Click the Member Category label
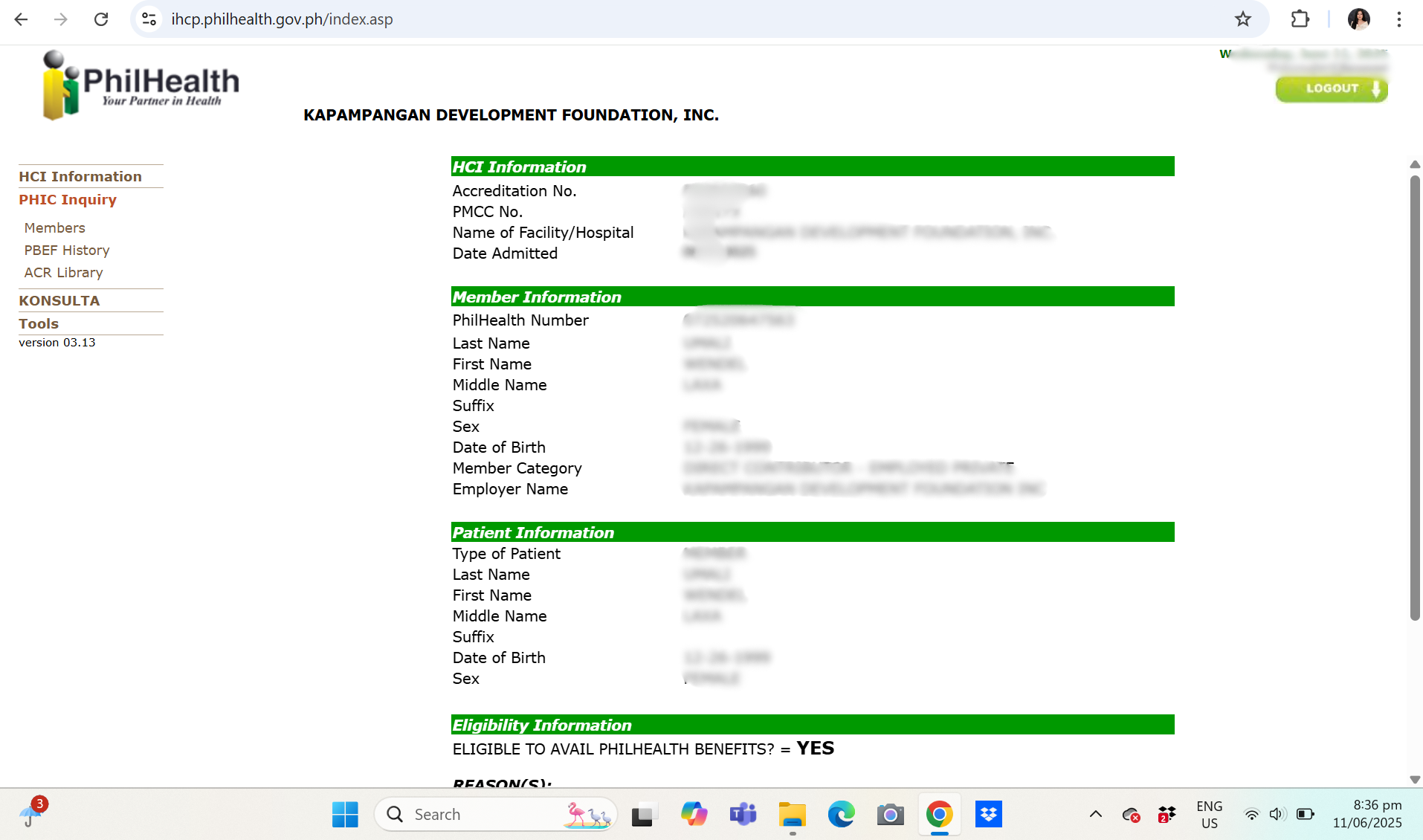The width and height of the screenshot is (1423, 840). (517, 468)
